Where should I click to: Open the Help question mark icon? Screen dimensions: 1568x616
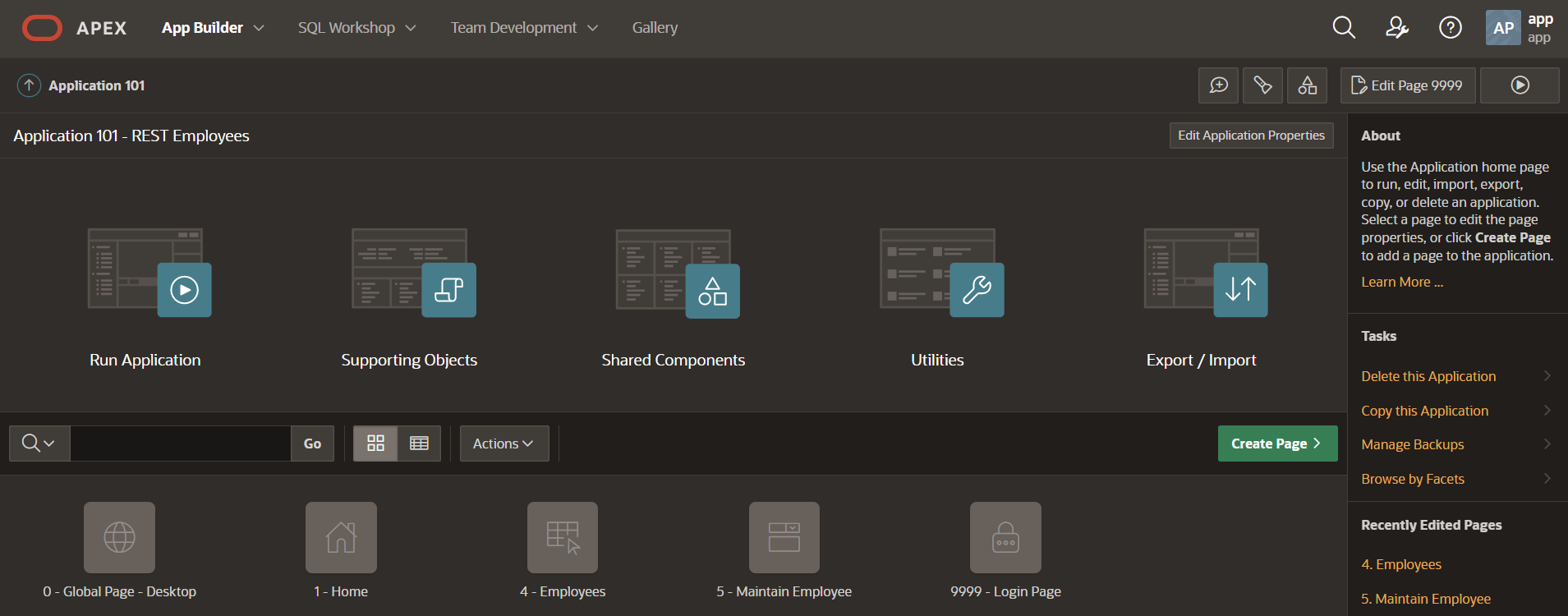[1451, 28]
